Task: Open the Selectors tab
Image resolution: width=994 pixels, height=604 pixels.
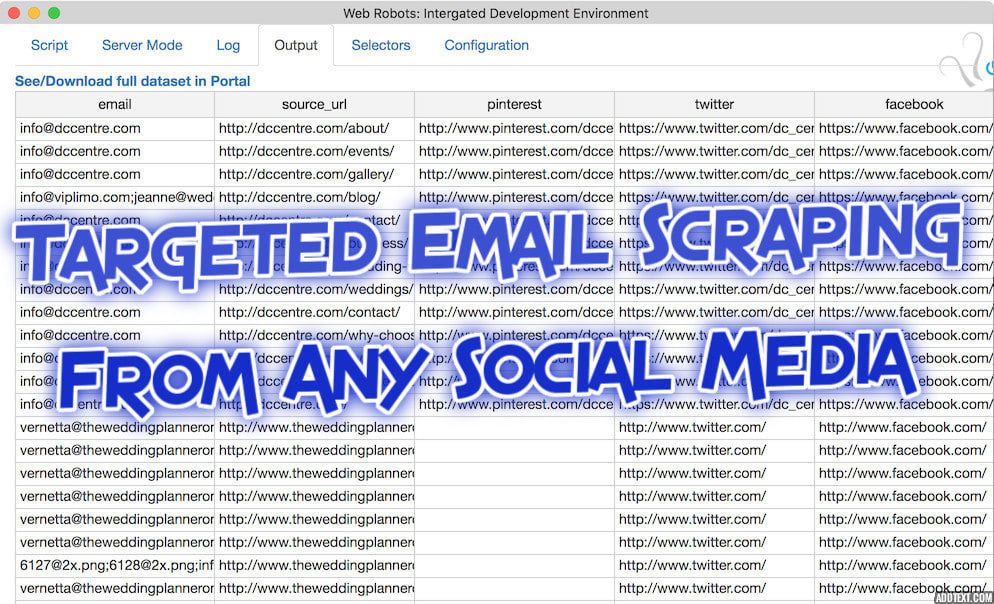Action: 381,45
